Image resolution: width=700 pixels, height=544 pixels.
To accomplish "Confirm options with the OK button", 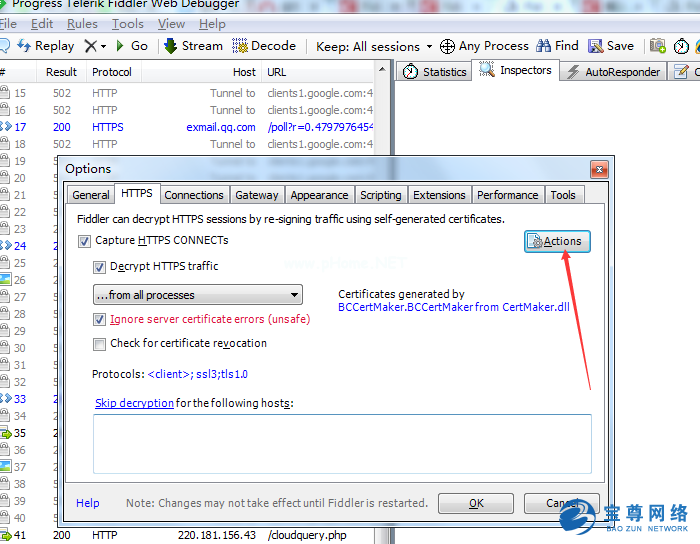I will pyautogui.click(x=476, y=503).
